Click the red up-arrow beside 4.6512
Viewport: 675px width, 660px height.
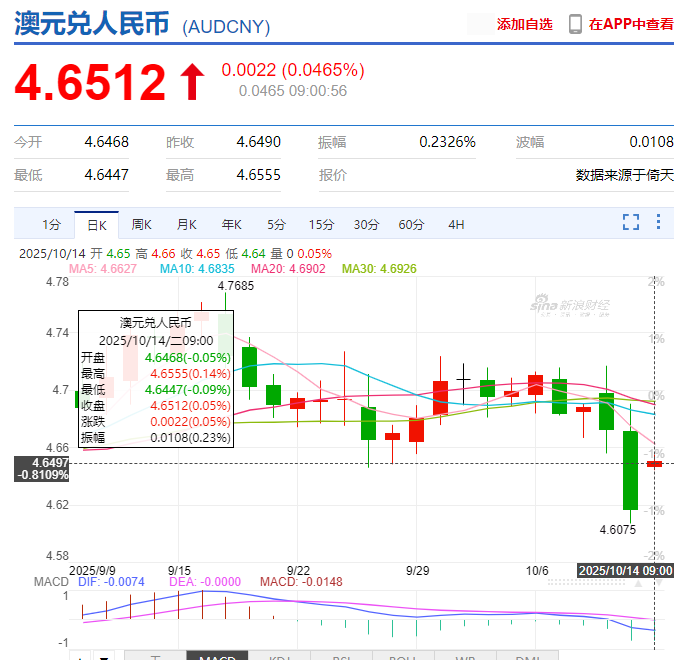click(190, 82)
